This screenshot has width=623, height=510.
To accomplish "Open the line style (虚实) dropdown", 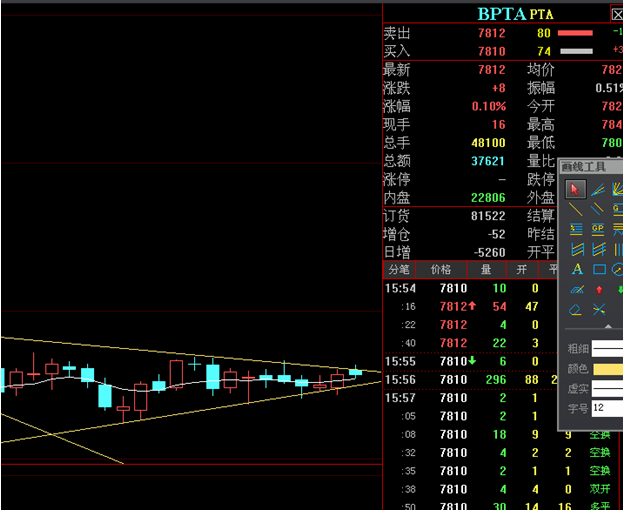I will pyautogui.click(x=607, y=389).
